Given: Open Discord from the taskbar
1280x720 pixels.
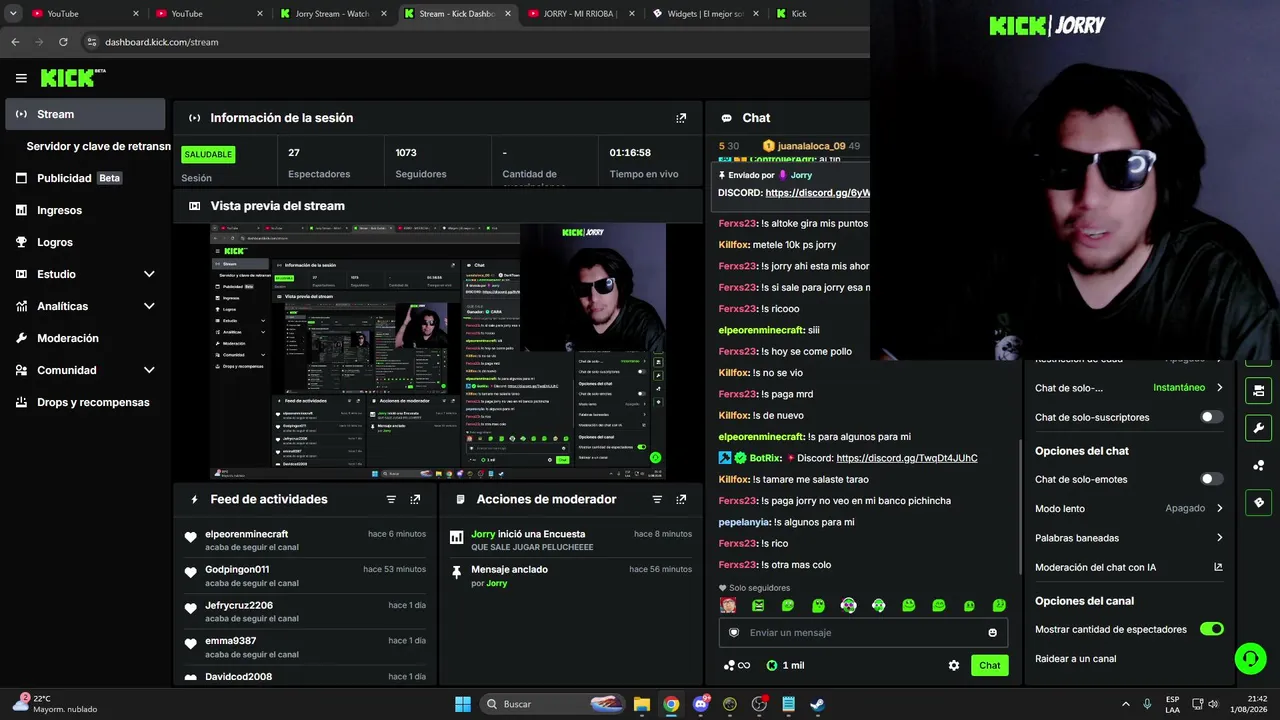Looking at the screenshot, I should (701, 704).
